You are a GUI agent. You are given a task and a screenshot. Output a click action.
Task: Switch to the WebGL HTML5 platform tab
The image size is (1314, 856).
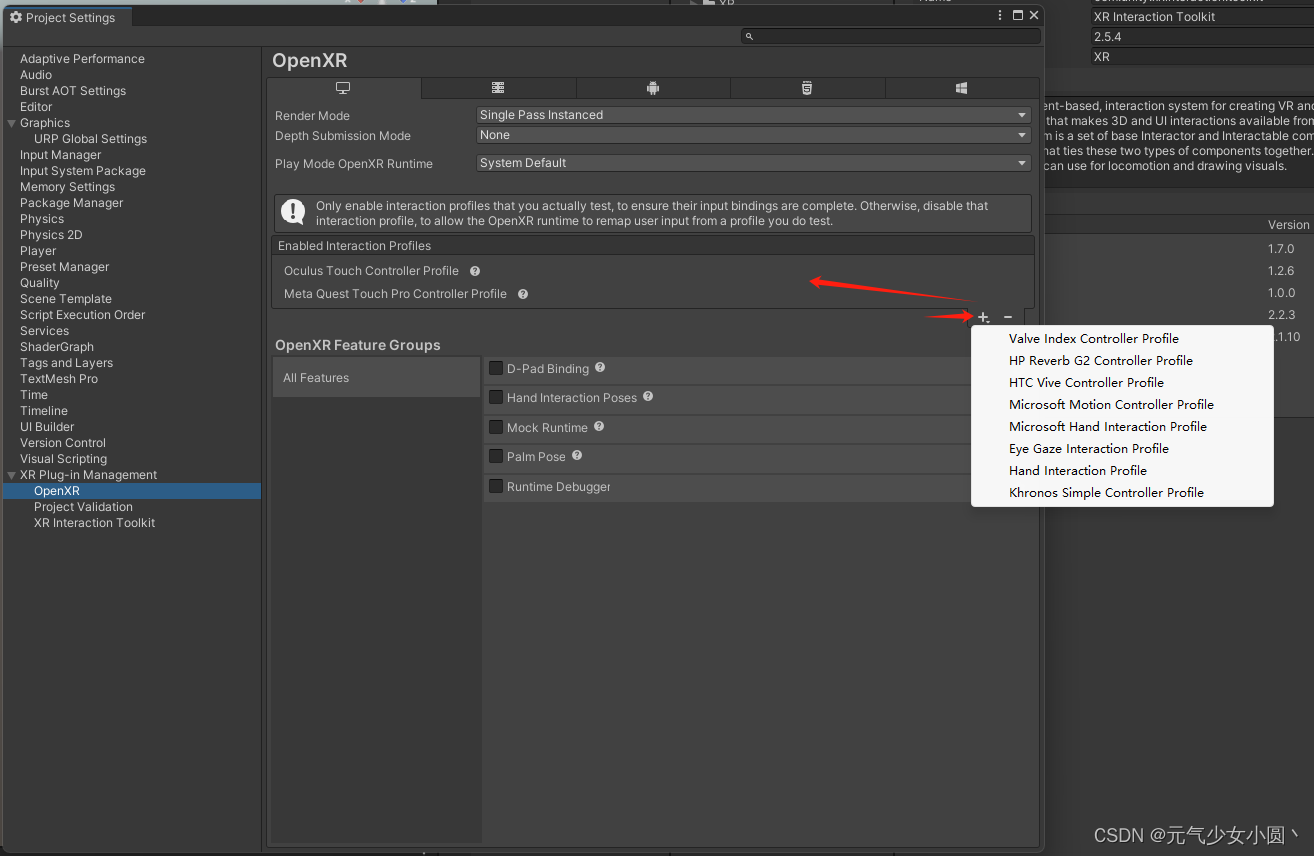(807, 88)
